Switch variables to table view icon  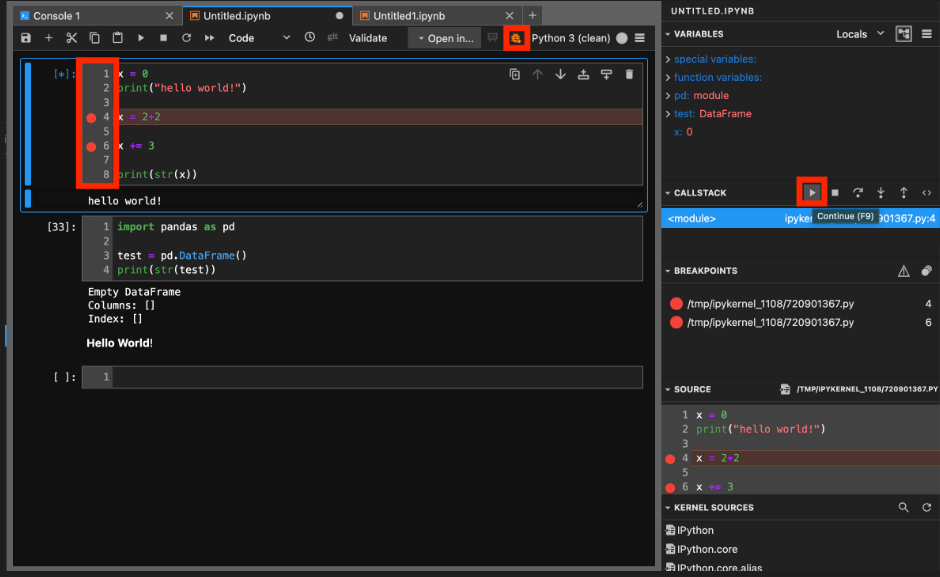pos(927,34)
